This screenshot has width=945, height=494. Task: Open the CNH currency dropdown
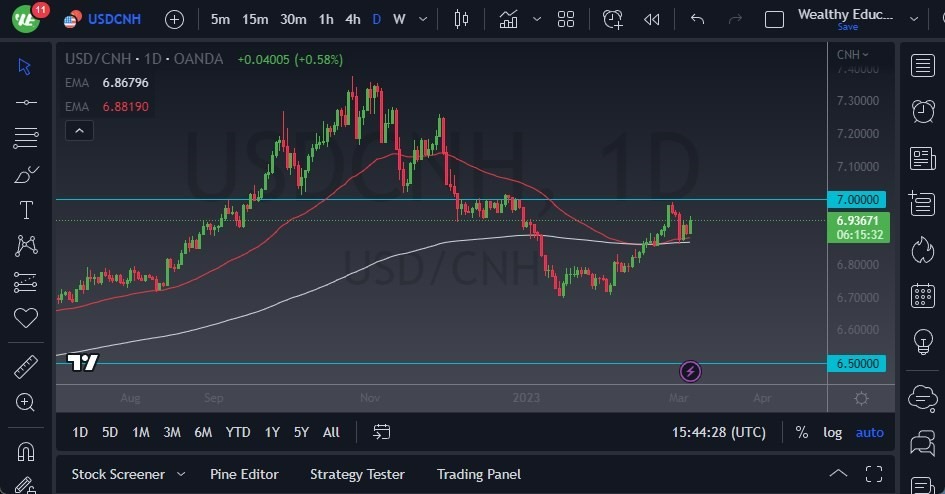click(852, 54)
